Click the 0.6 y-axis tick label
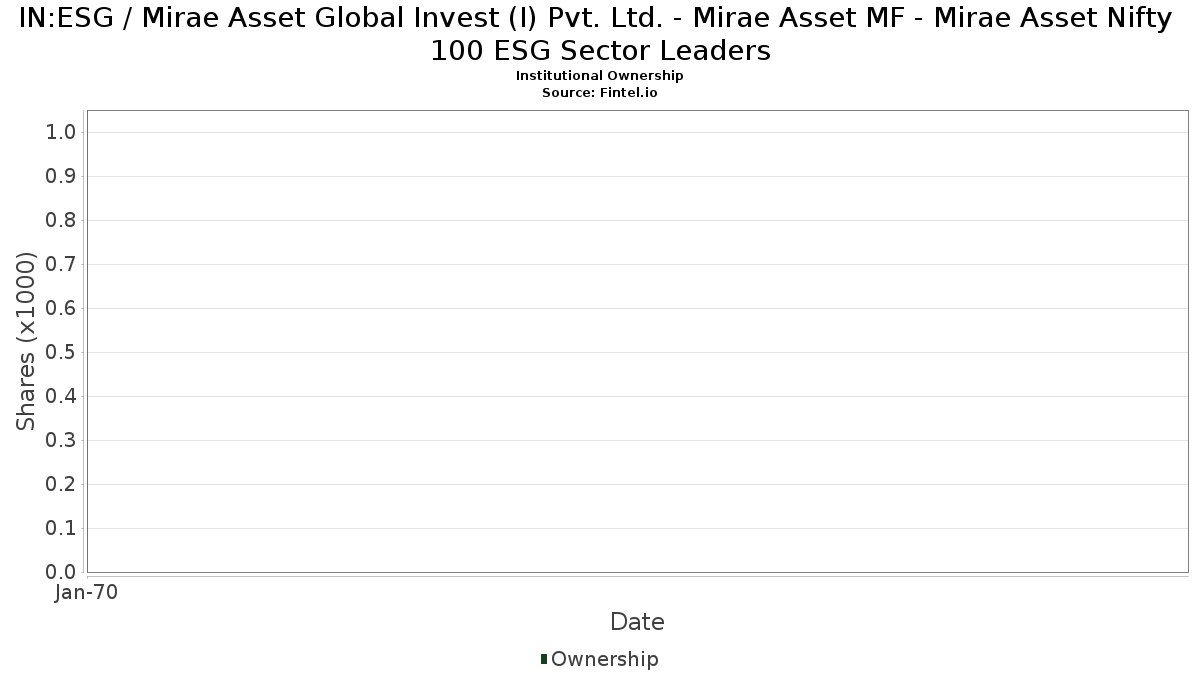The height and width of the screenshot is (675, 1200). [x=61, y=308]
